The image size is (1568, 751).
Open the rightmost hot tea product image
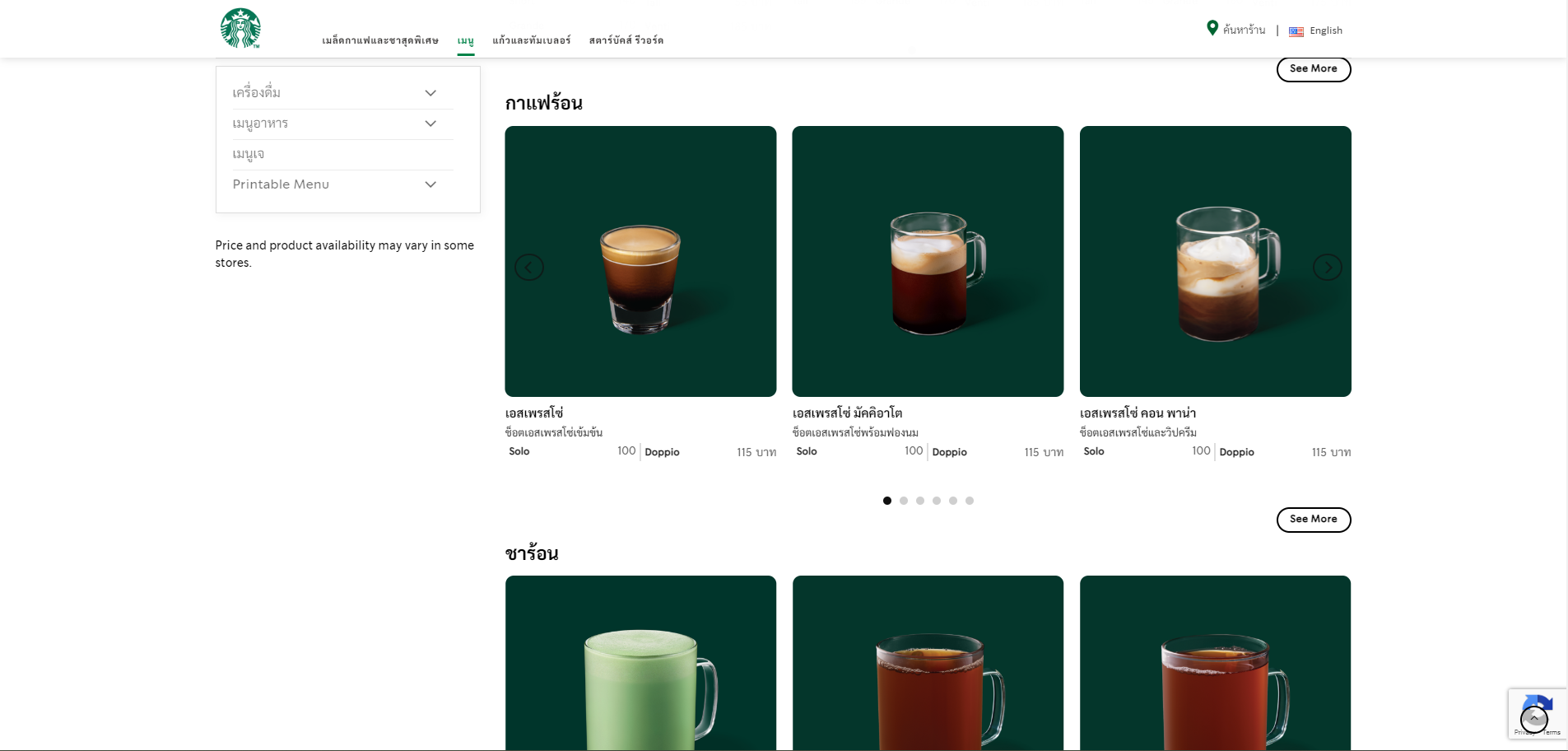[1216, 663]
